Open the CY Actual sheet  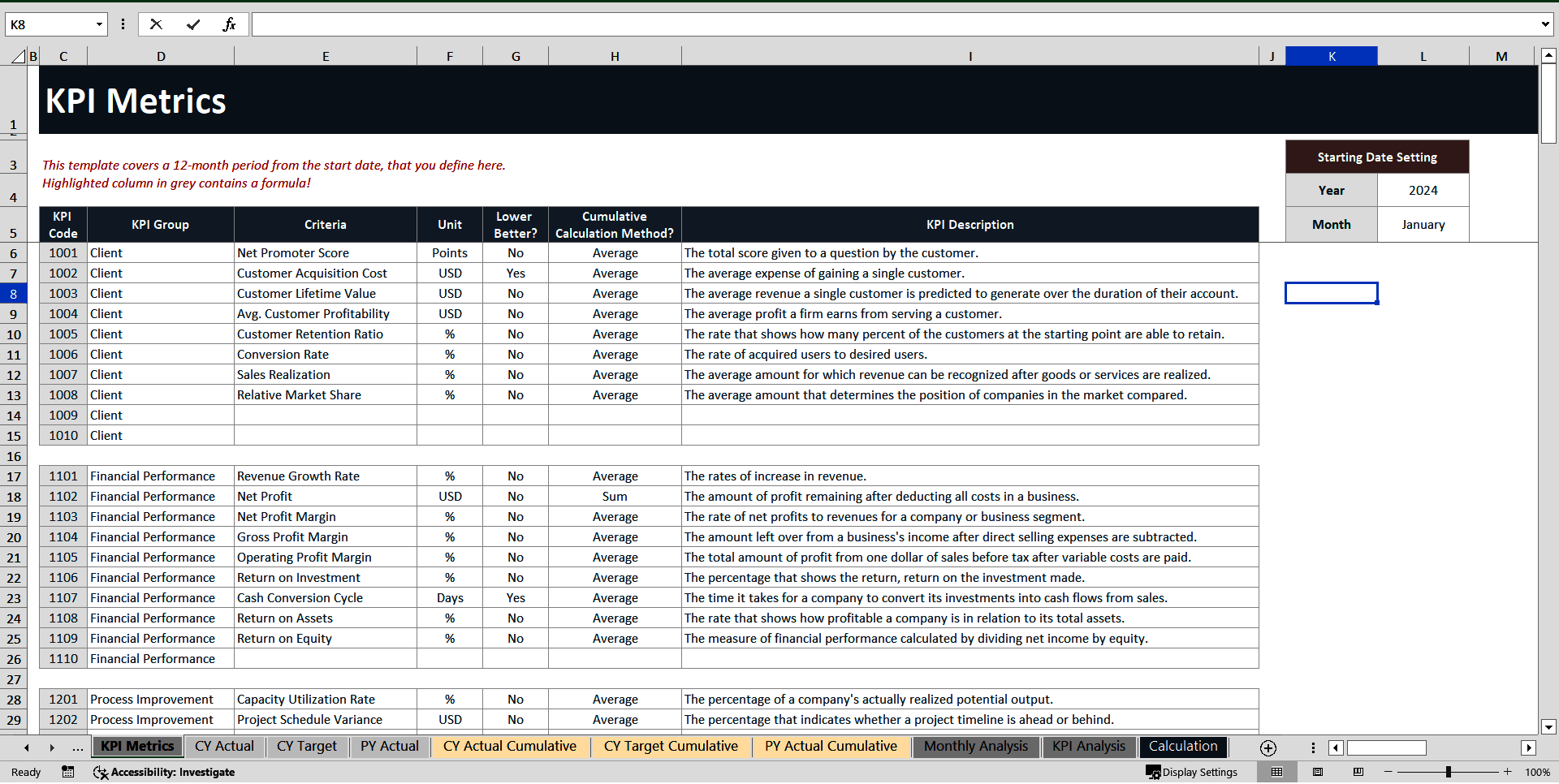click(224, 746)
